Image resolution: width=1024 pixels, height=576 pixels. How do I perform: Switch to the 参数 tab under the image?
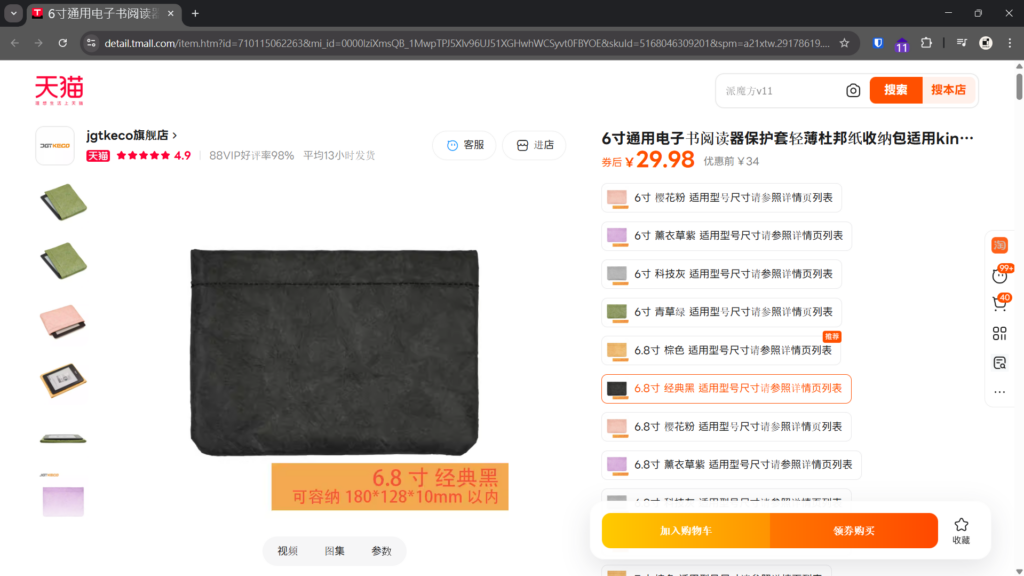tap(381, 551)
